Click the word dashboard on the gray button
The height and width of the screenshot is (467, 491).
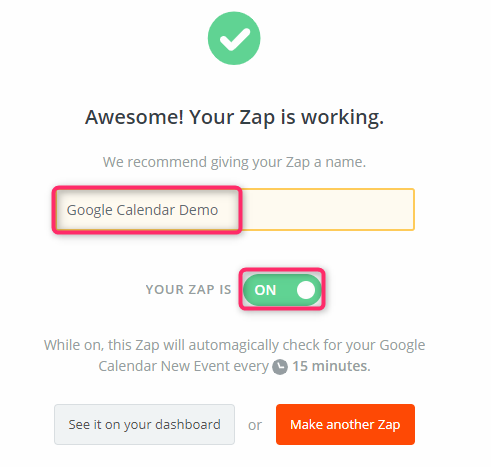188,424
